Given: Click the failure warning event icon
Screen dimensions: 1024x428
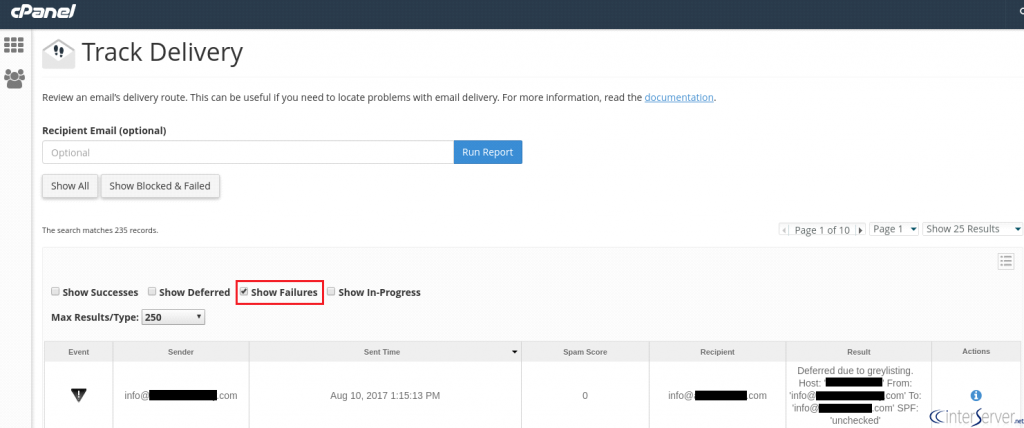Looking at the screenshot, I should pos(79,395).
